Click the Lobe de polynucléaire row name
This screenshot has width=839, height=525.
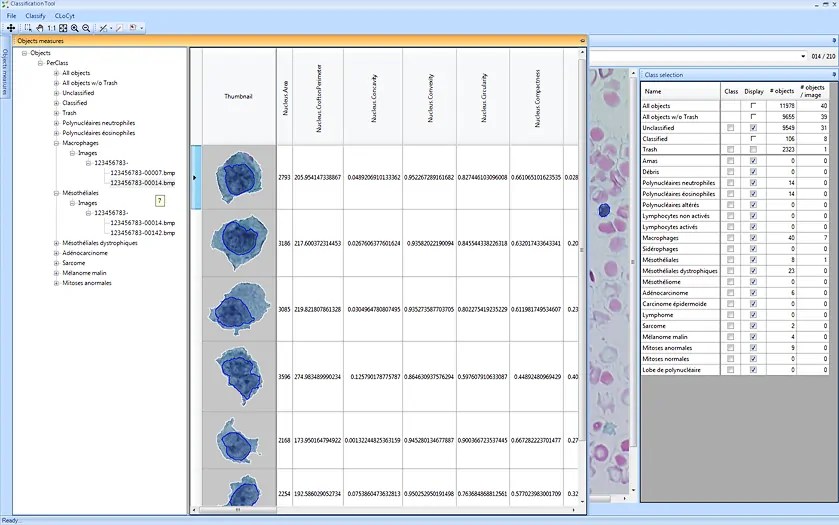[x=671, y=370]
